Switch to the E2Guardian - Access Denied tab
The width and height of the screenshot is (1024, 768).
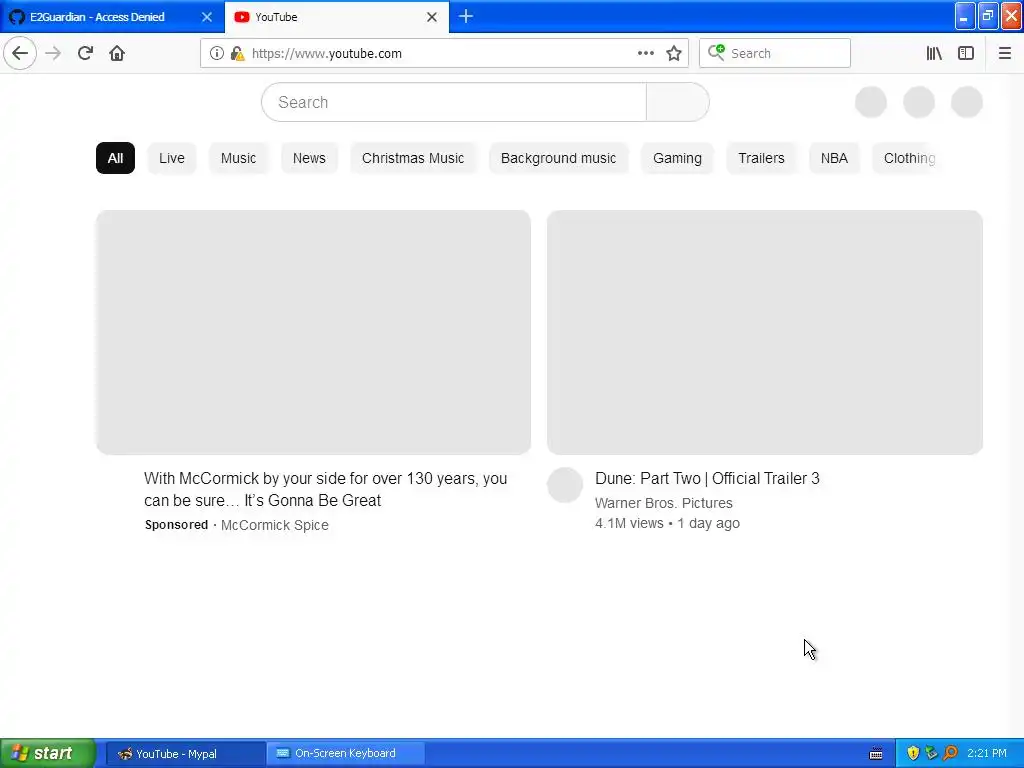111,17
